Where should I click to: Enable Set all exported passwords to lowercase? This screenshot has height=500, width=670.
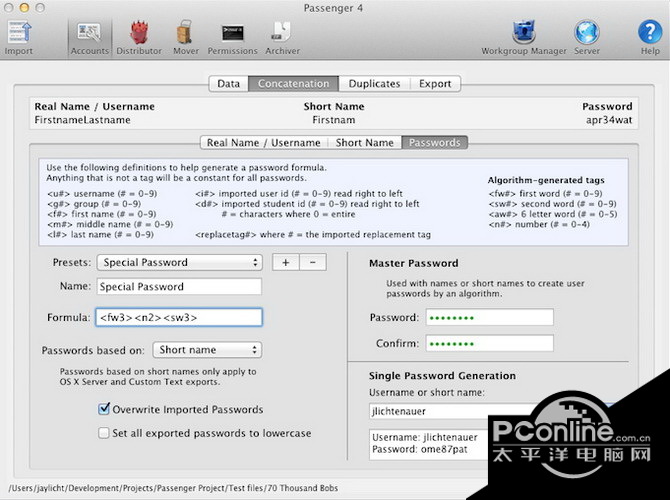pyautogui.click(x=103, y=433)
